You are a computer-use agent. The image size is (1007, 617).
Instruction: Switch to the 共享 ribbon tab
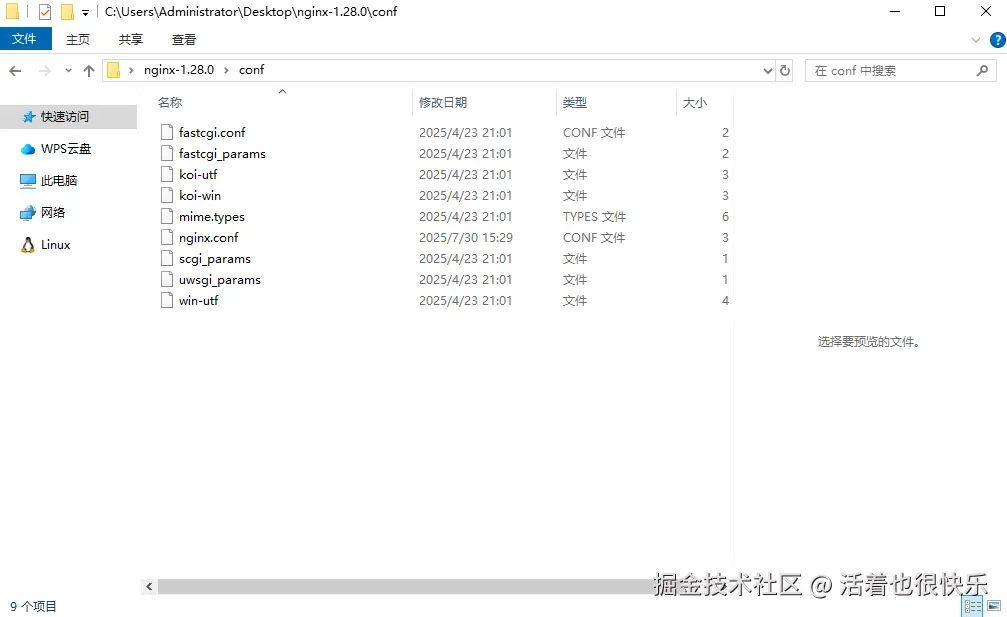(x=130, y=39)
